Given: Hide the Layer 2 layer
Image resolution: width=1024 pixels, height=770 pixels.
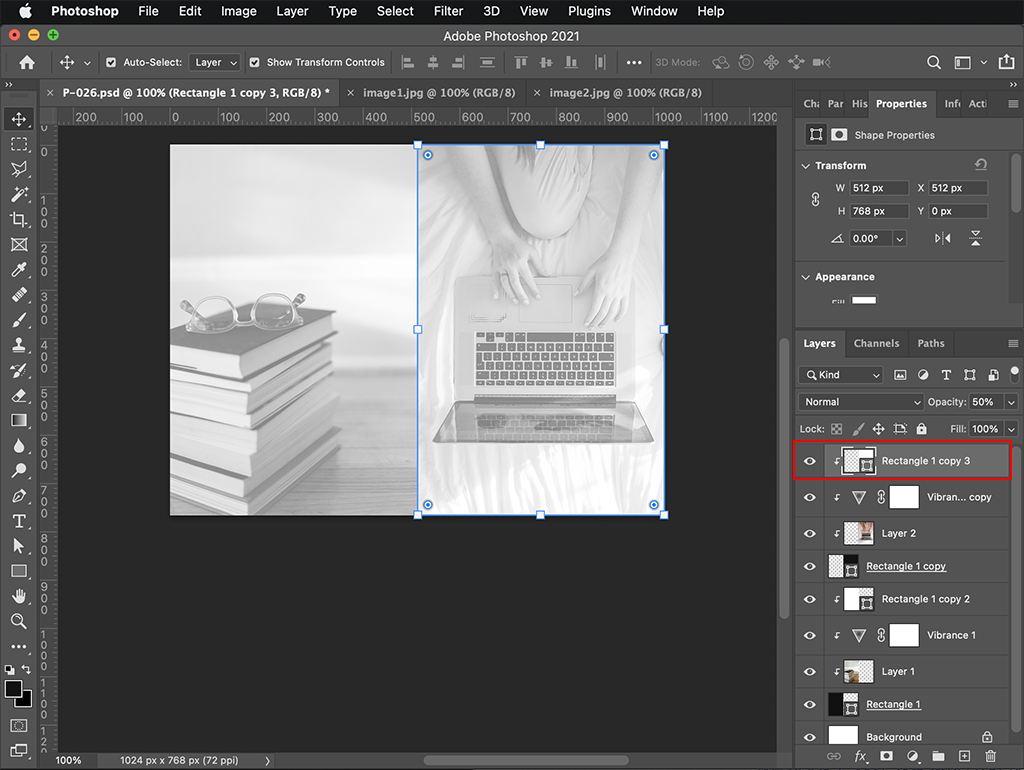Looking at the screenshot, I should pos(810,534).
